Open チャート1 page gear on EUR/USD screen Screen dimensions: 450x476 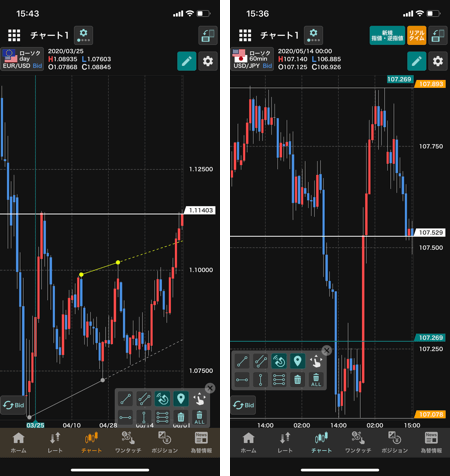(x=83, y=35)
